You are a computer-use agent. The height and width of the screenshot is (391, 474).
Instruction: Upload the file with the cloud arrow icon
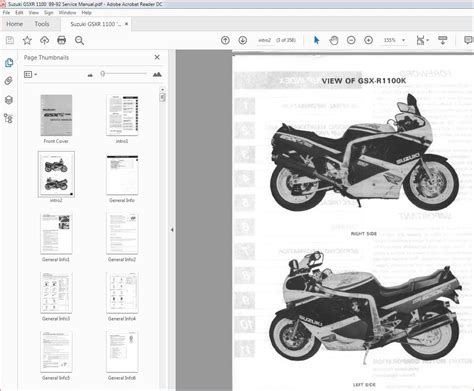(x=44, y=40)
